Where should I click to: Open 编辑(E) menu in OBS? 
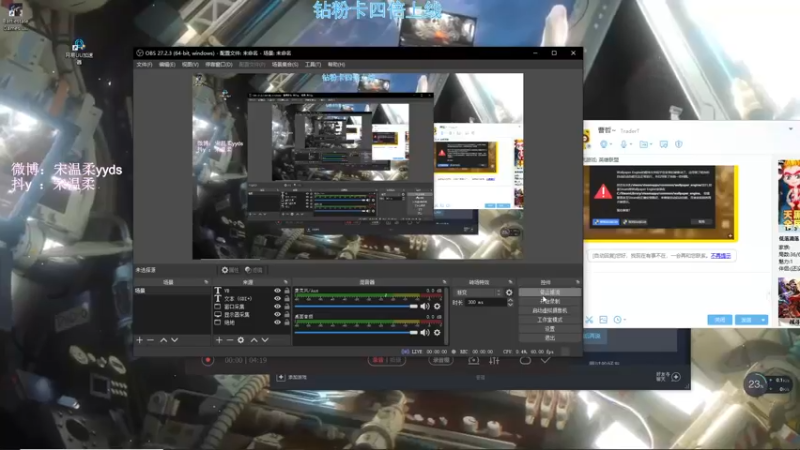(x=167, y=65)
